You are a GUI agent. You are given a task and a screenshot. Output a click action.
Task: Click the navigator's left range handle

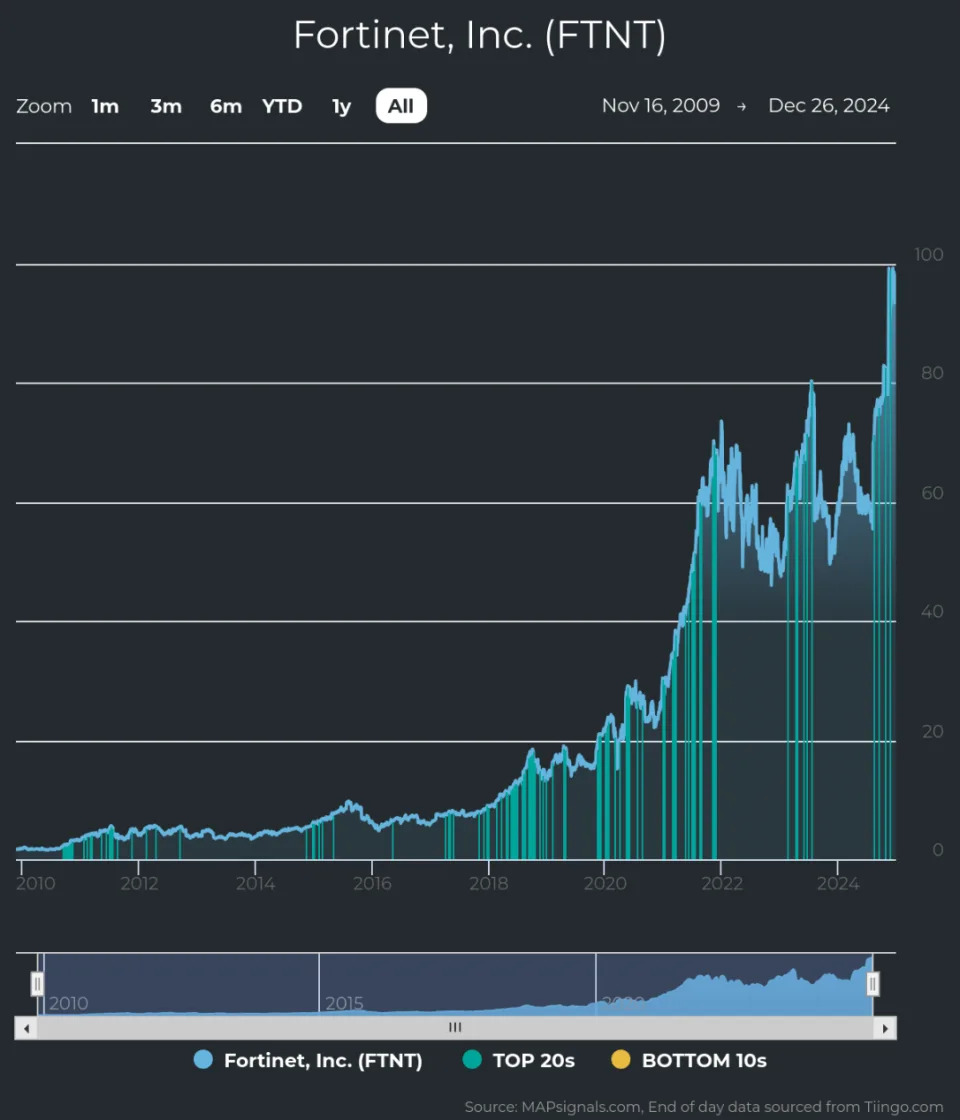click(37, 984)
